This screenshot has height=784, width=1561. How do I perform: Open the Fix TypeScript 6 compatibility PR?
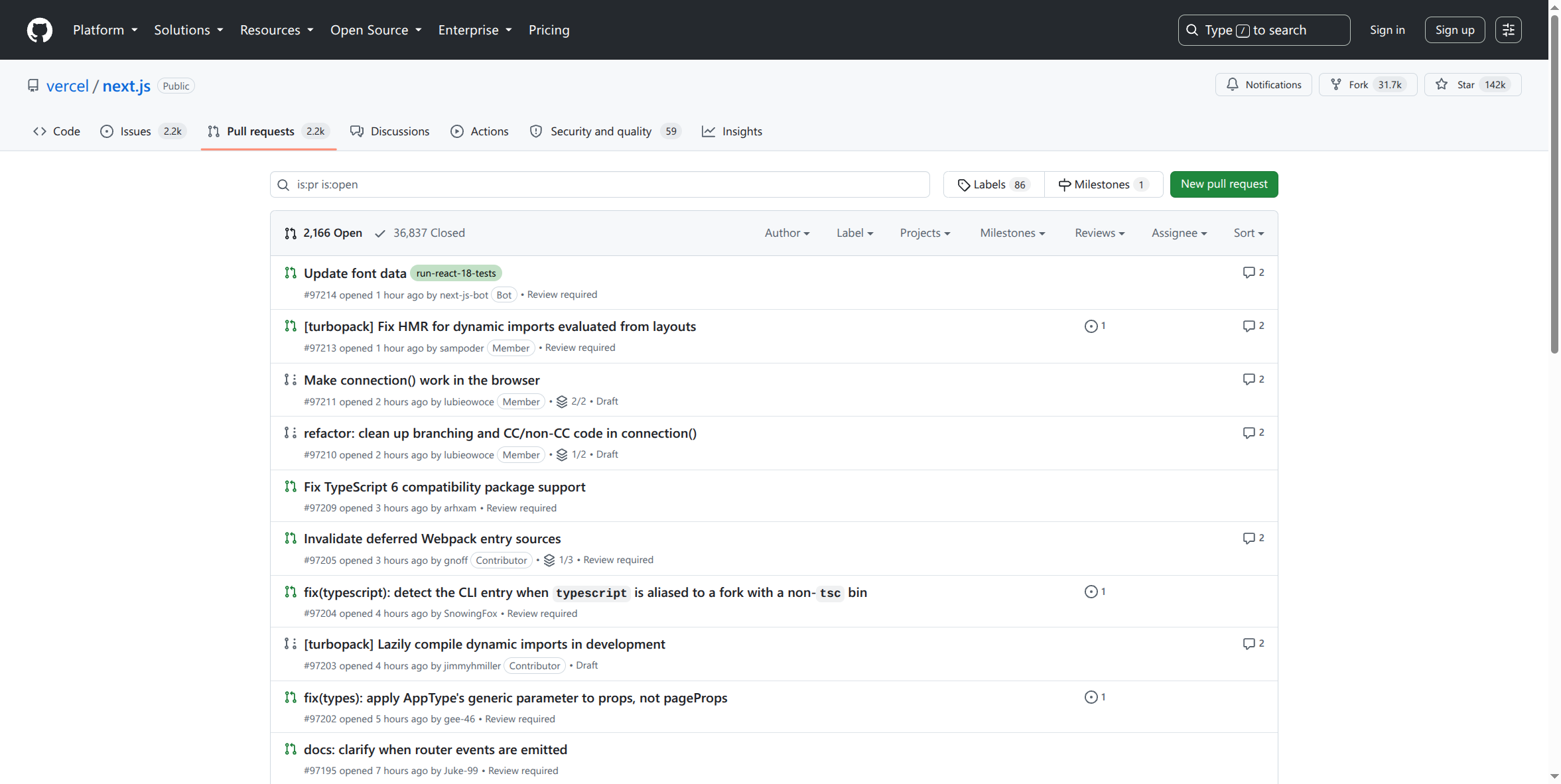click(444, 487)
